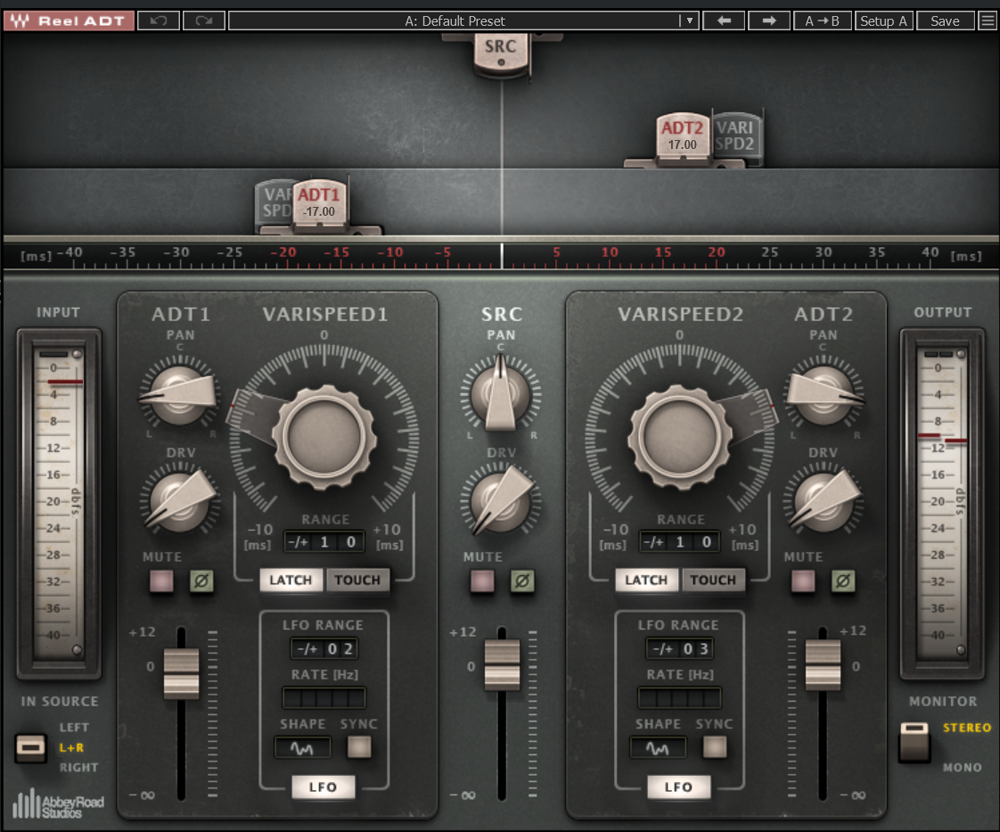Select the ADT2 17.00 marker

[682, 136]
